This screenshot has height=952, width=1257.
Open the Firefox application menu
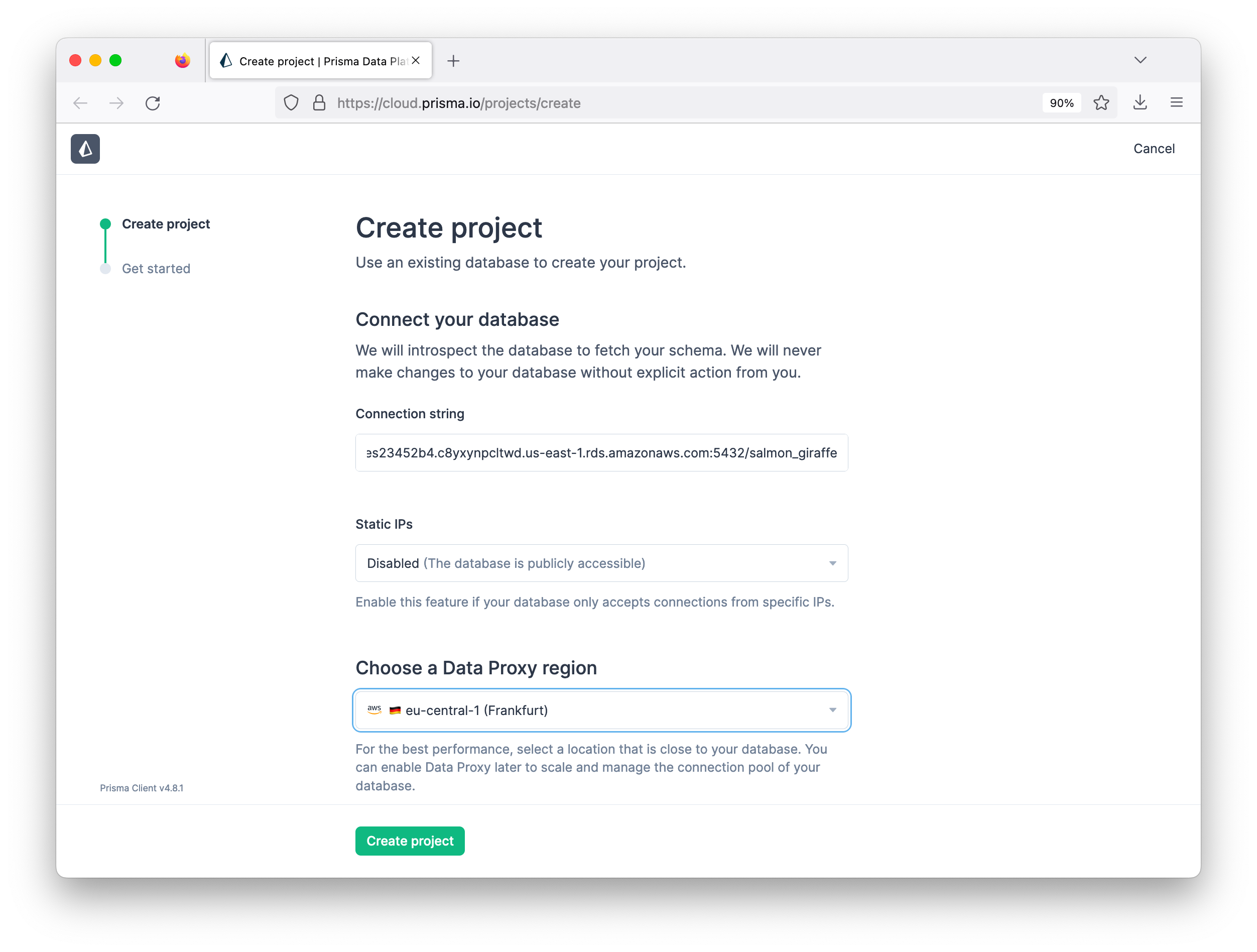pyautogui.click(x=1176, y=103)
